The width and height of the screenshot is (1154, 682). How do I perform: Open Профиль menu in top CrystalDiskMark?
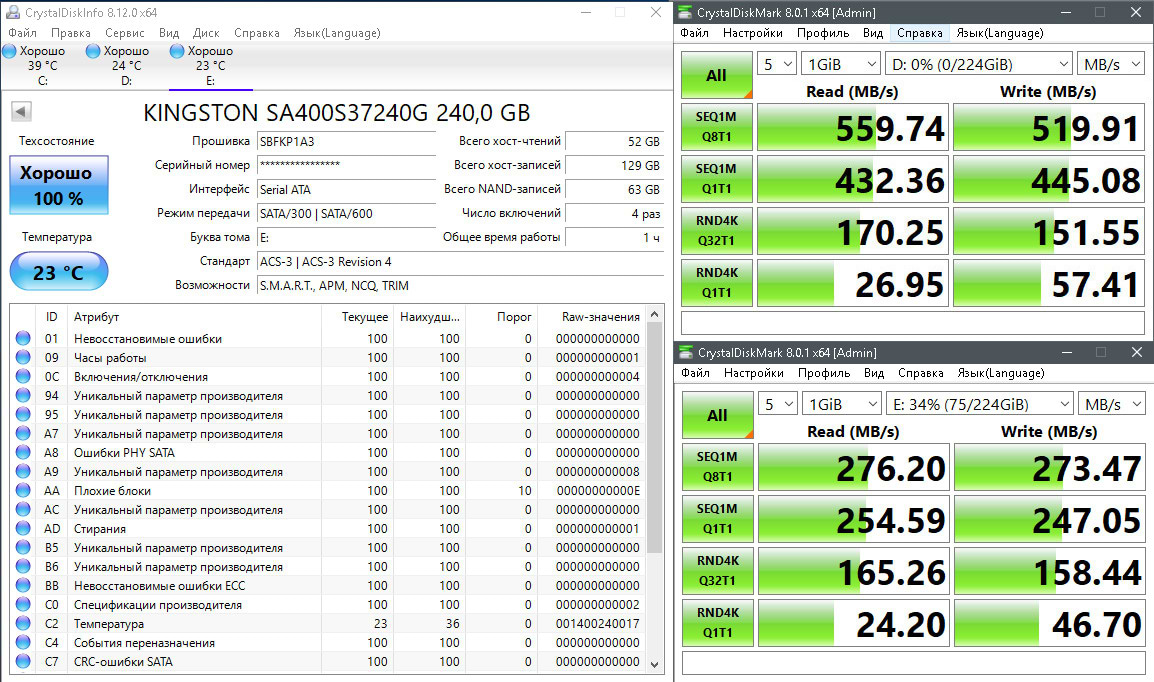[823, 33]
